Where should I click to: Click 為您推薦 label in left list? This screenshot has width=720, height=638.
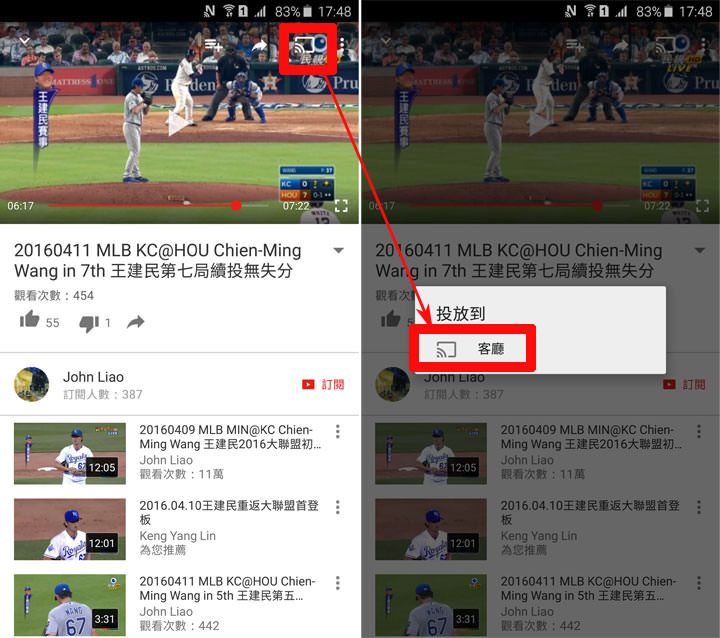[163, 550]
